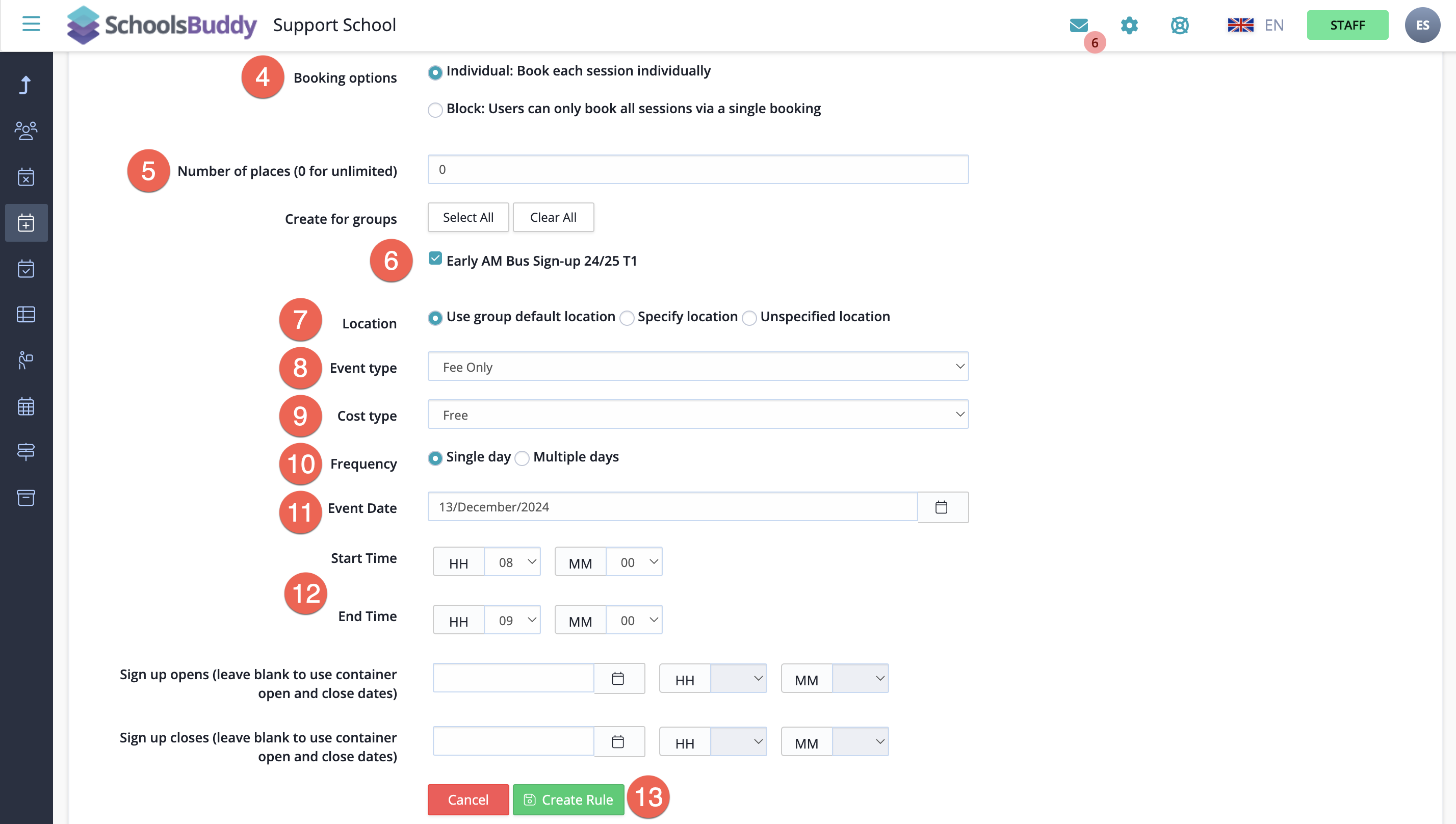Open the sidebar activity person icon
The height and width of the screenshot is (824, 1456).
point(26,360)
